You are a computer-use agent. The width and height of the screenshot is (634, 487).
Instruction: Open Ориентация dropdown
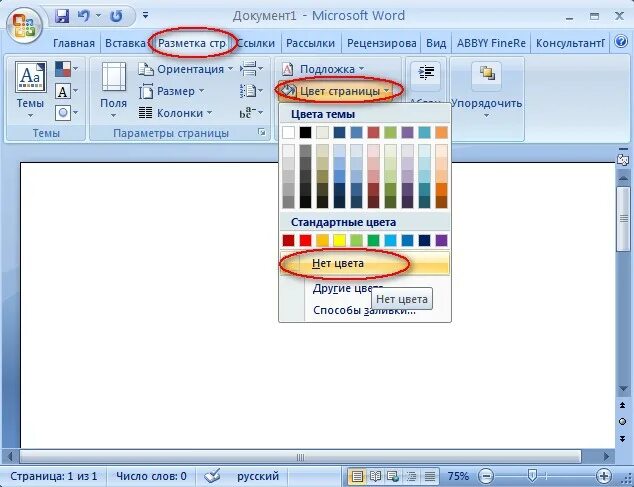point(186,69)
